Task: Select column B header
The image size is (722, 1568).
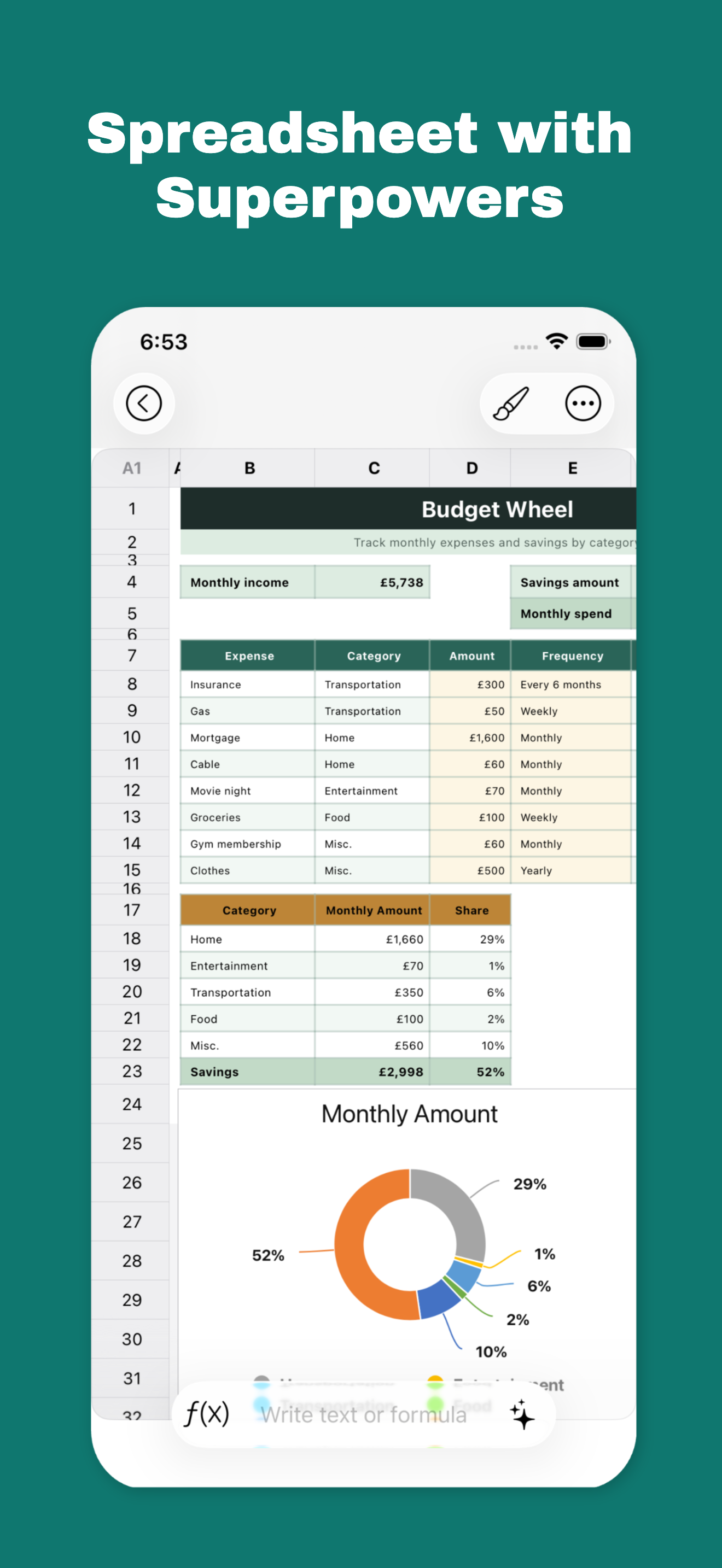Action: click(248, 468)
